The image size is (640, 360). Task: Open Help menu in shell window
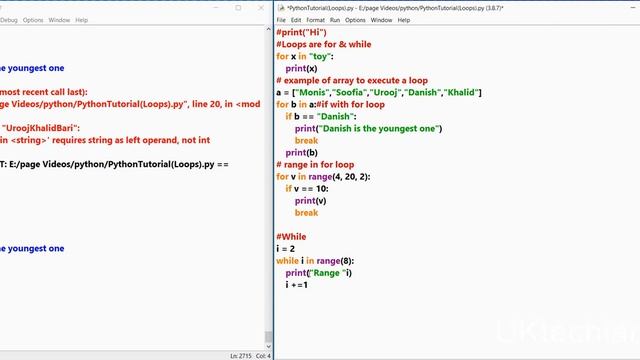(x=82, y=20)
